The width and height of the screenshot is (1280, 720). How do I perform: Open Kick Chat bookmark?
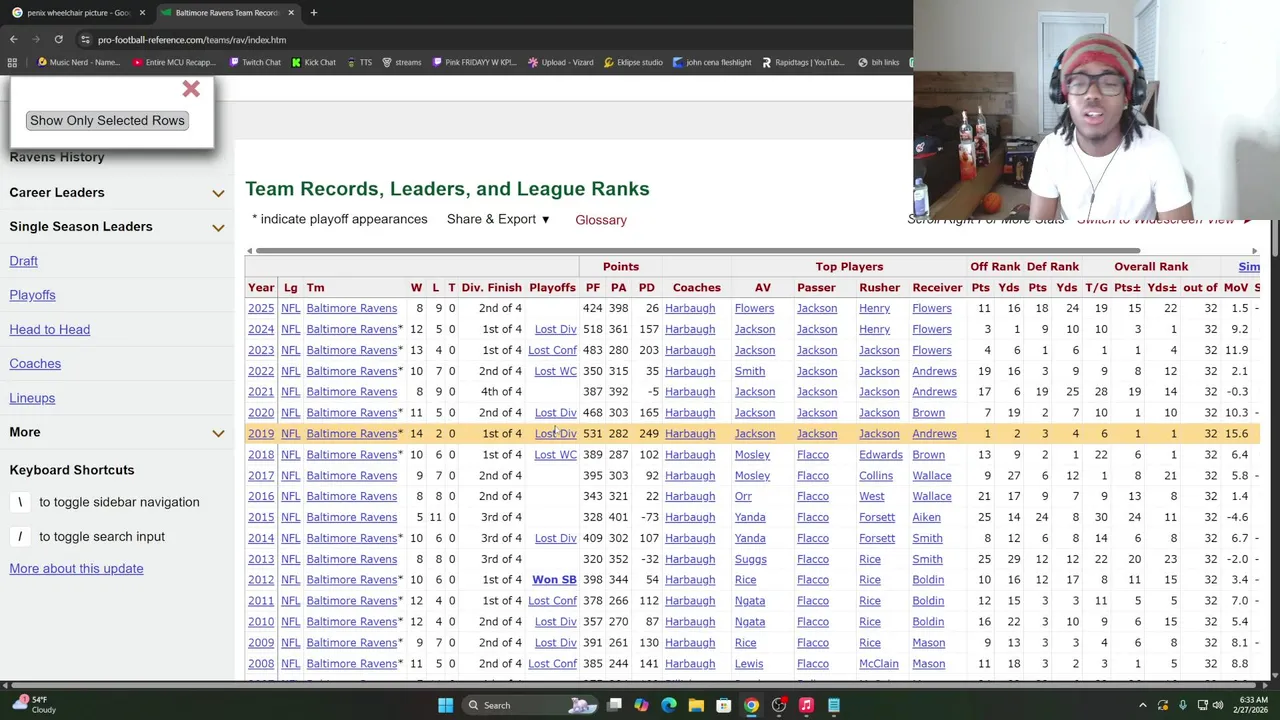click(313, 62)
